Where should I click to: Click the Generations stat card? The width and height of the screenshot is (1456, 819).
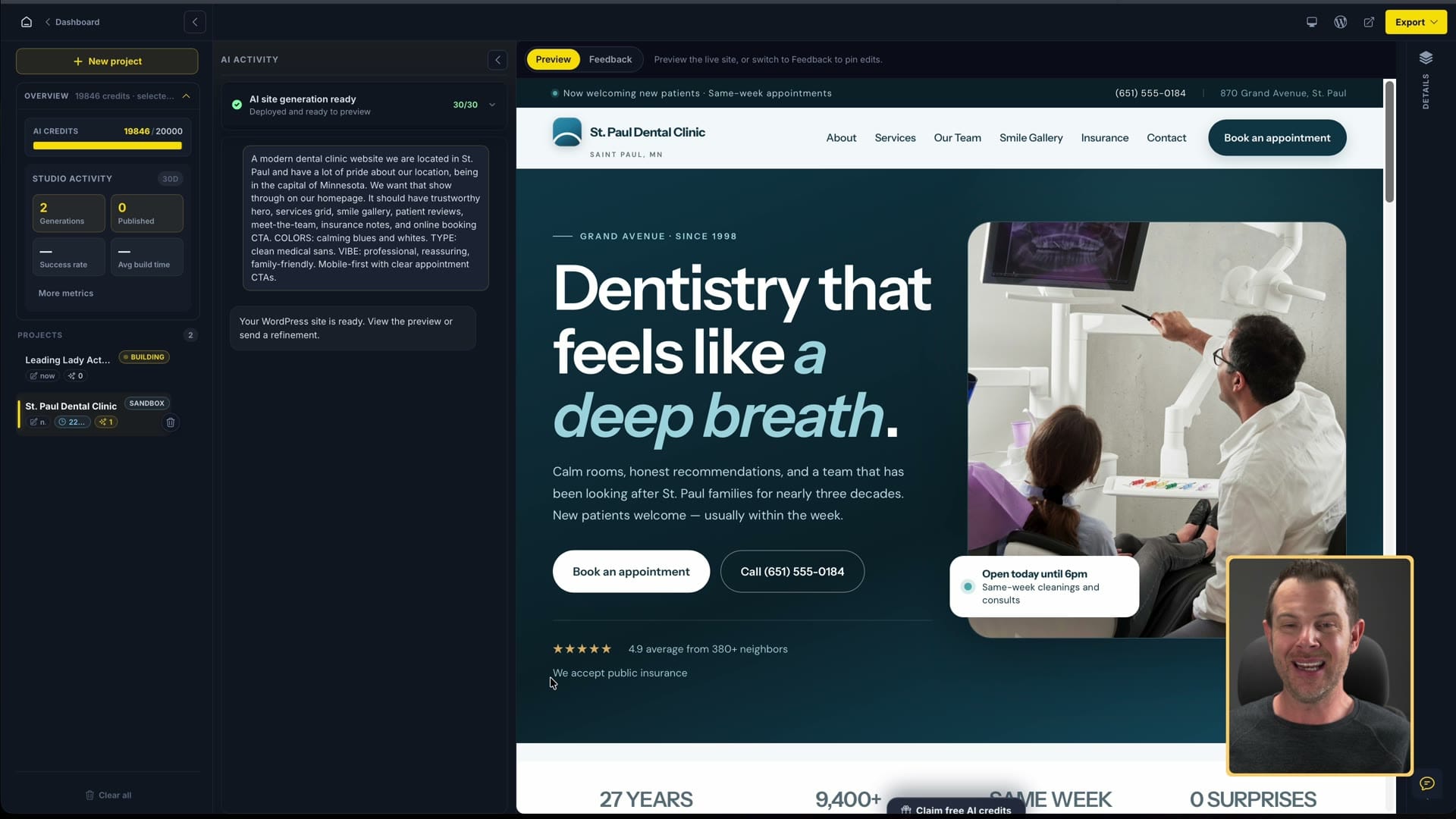68,213
